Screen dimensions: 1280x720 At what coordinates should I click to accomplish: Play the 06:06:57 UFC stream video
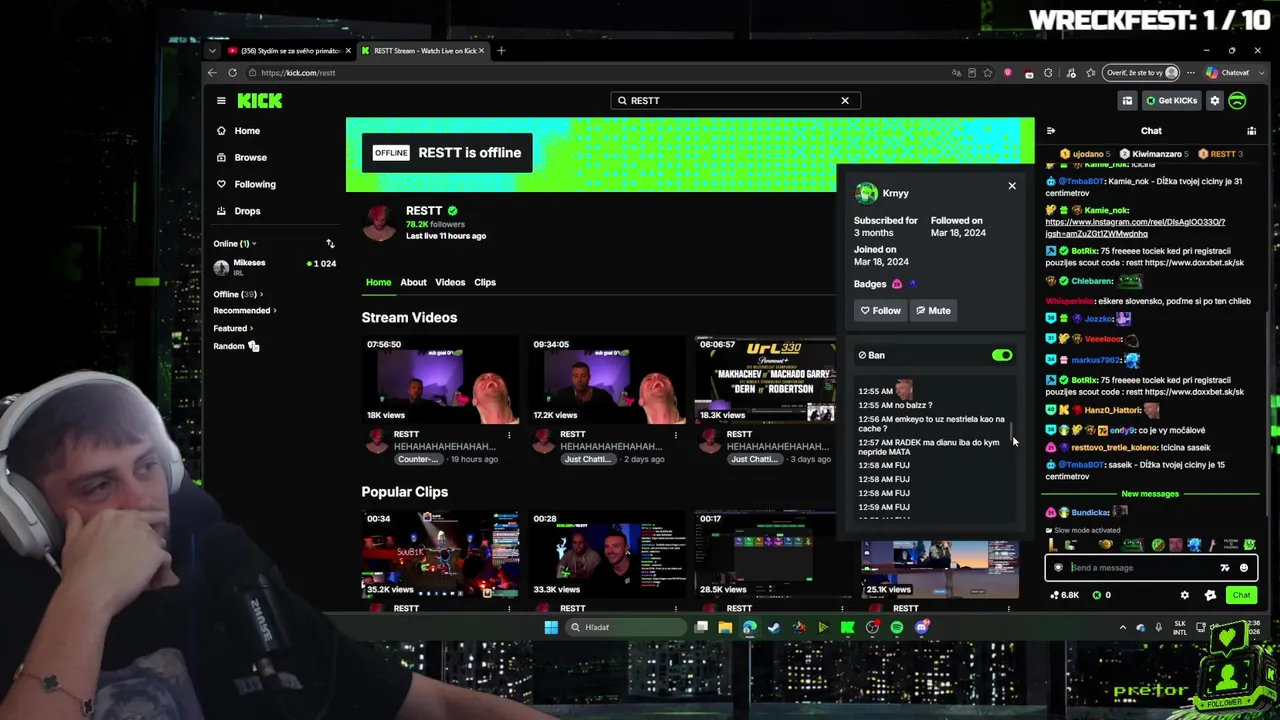pyautogui.click(x=766, y=380)
